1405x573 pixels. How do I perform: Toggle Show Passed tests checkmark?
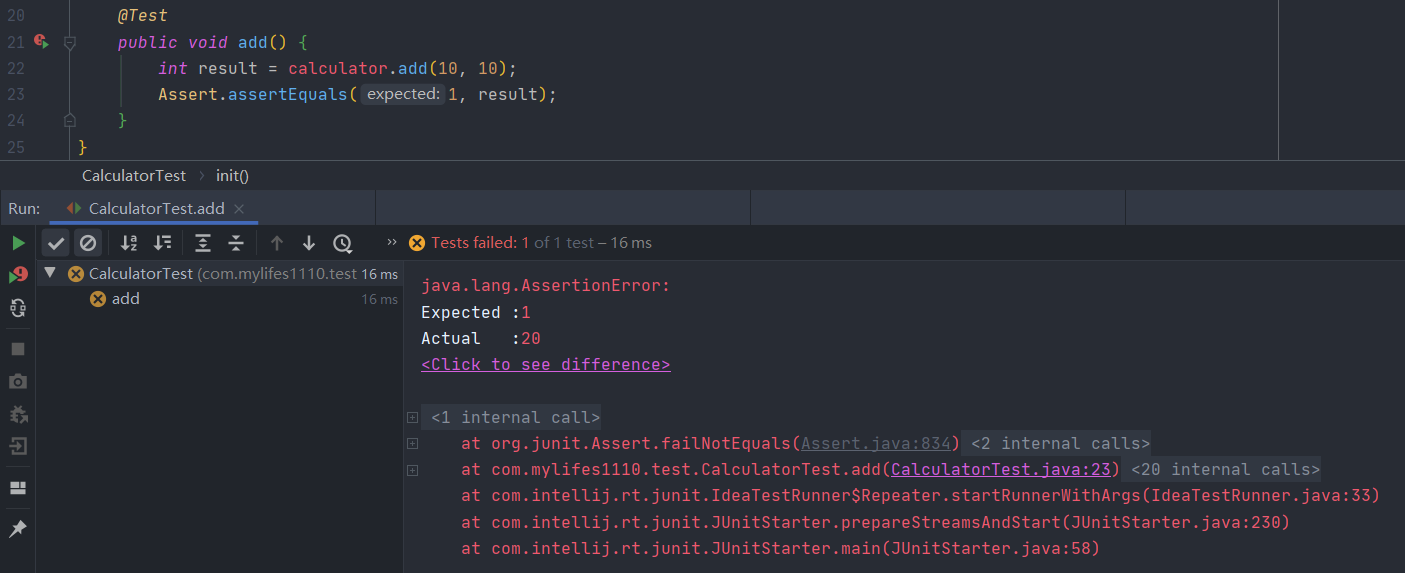[56, 243]
